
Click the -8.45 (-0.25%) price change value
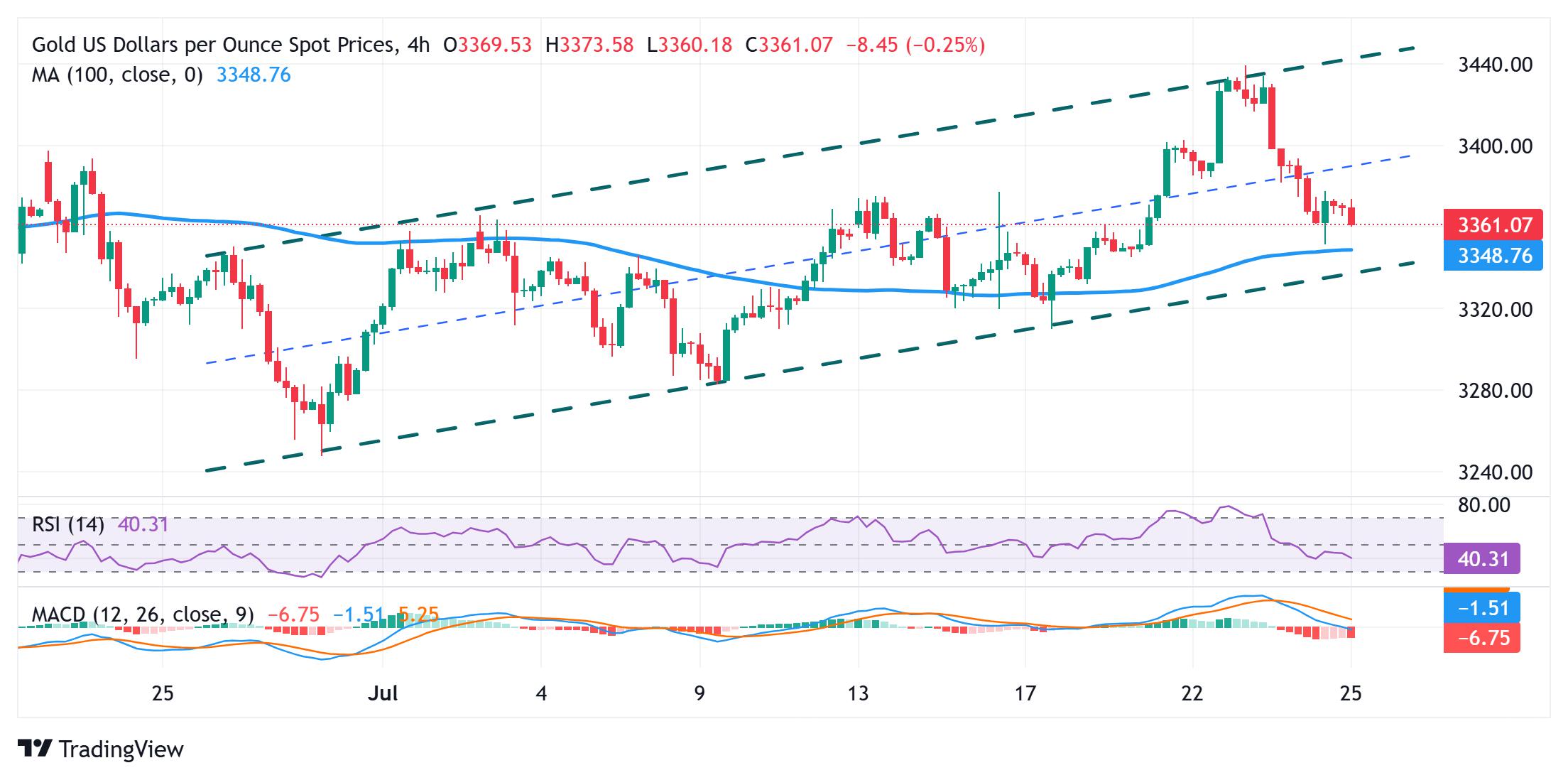(x=916, y=45)
